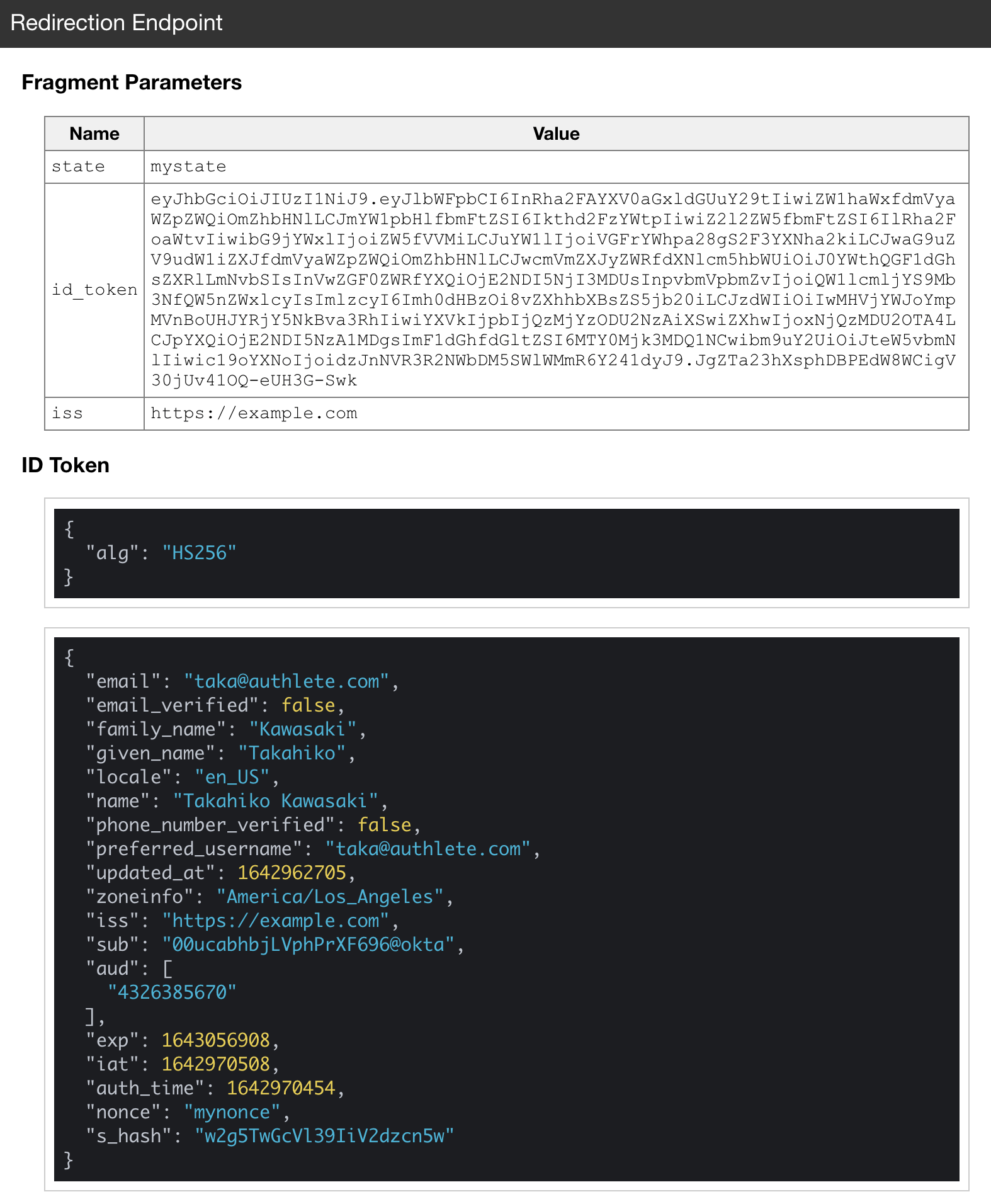This screenshot has height=1204, width=991.
Task: Click the updated_at value 1642962705
Action: point(292,873)
